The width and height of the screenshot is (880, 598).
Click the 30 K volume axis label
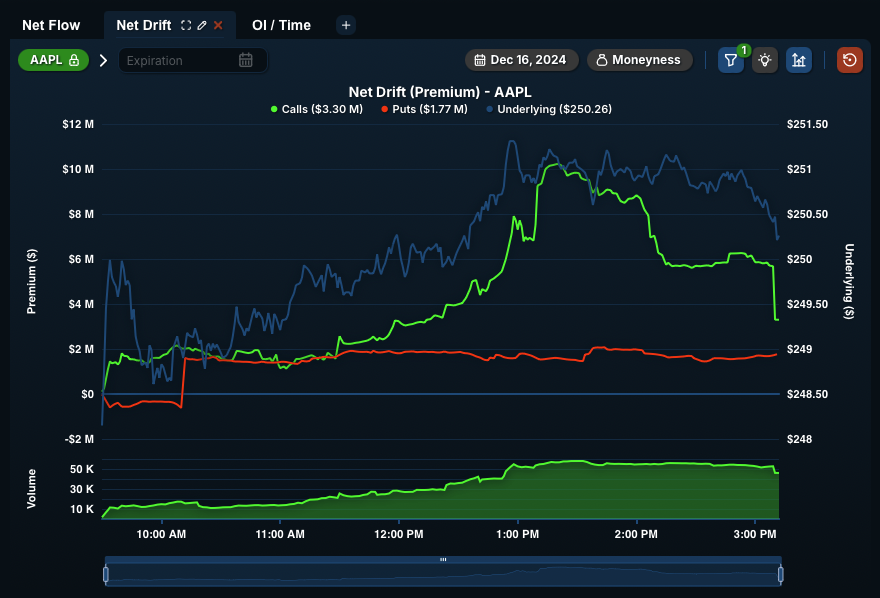(x=82, y=489)
